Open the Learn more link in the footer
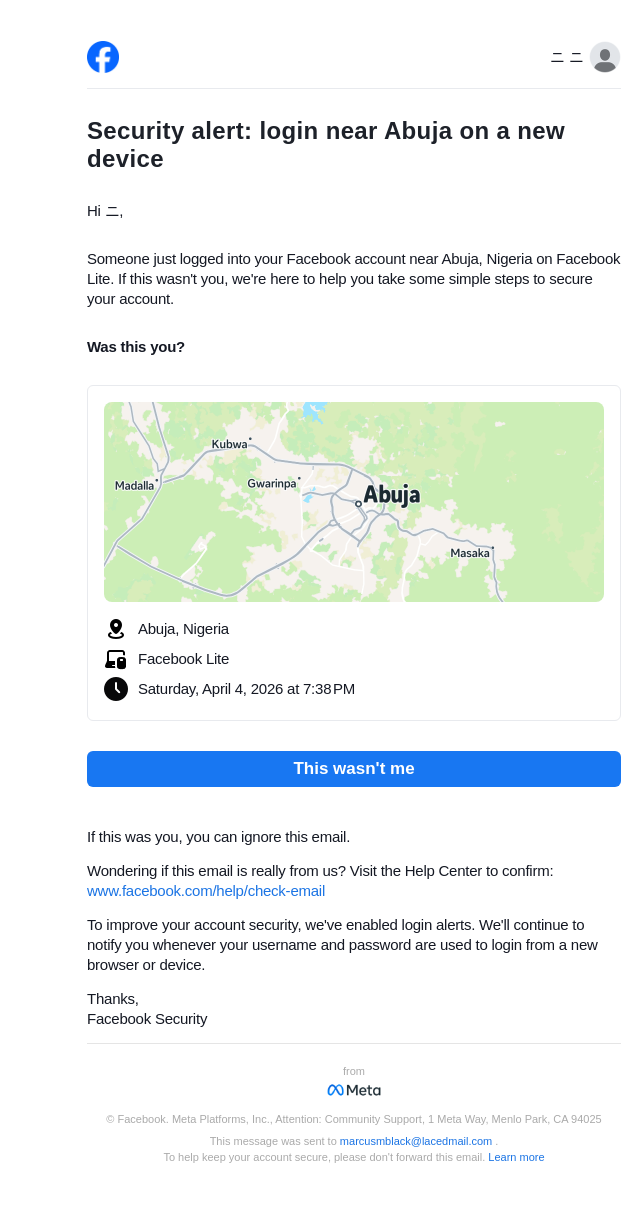The width and height of the screenshot is (624, 1213). pyautogui.click(x=516, y=1157)
